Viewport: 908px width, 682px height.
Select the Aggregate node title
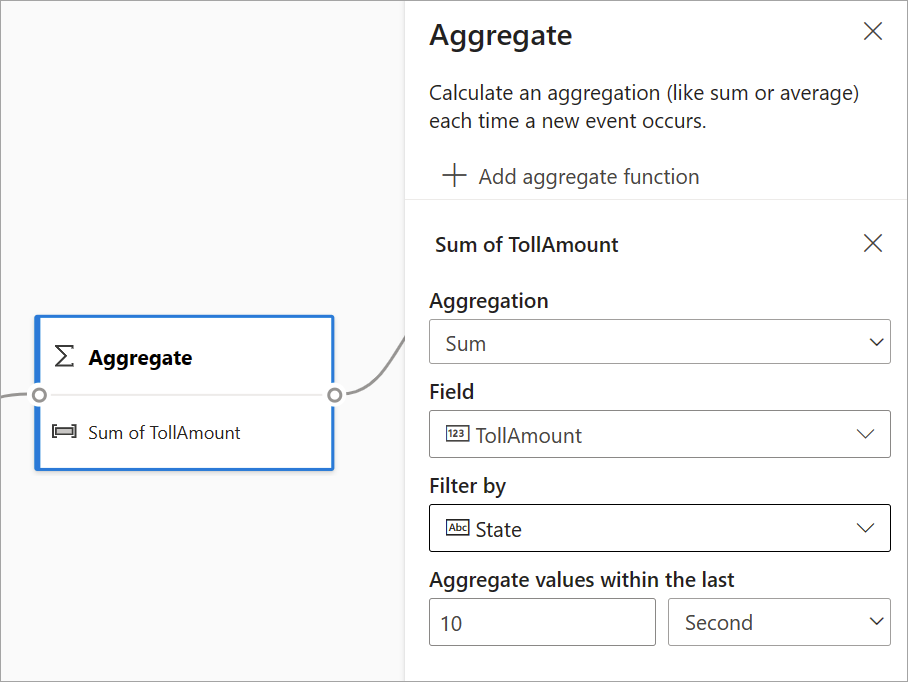tap(140, 358)
